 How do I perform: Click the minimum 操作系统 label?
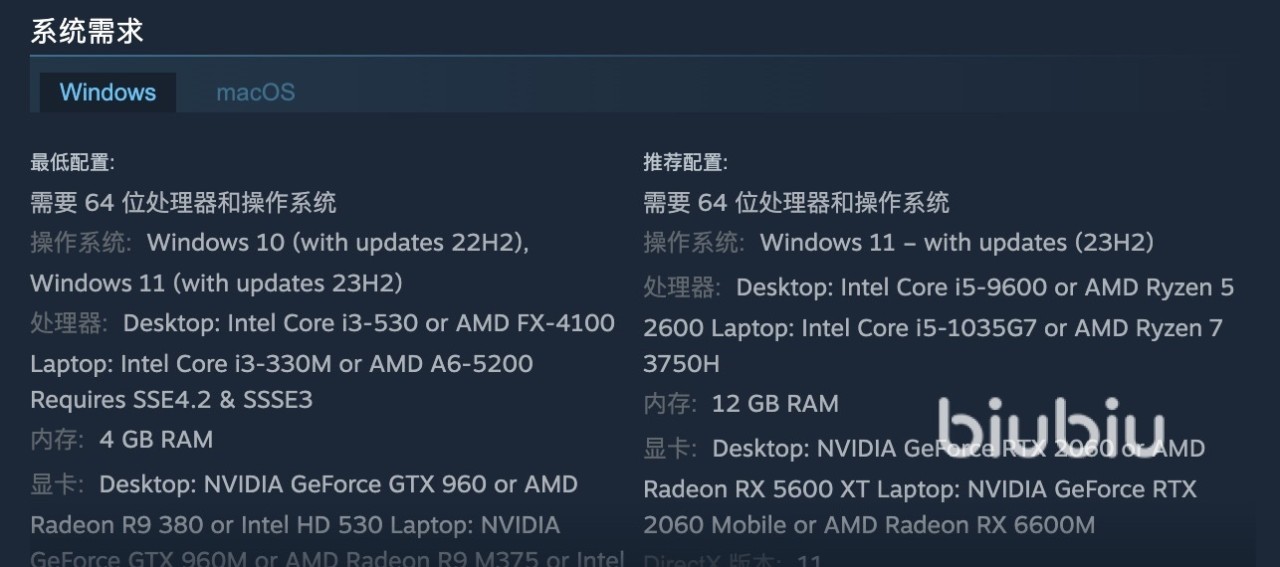(81, 243)
